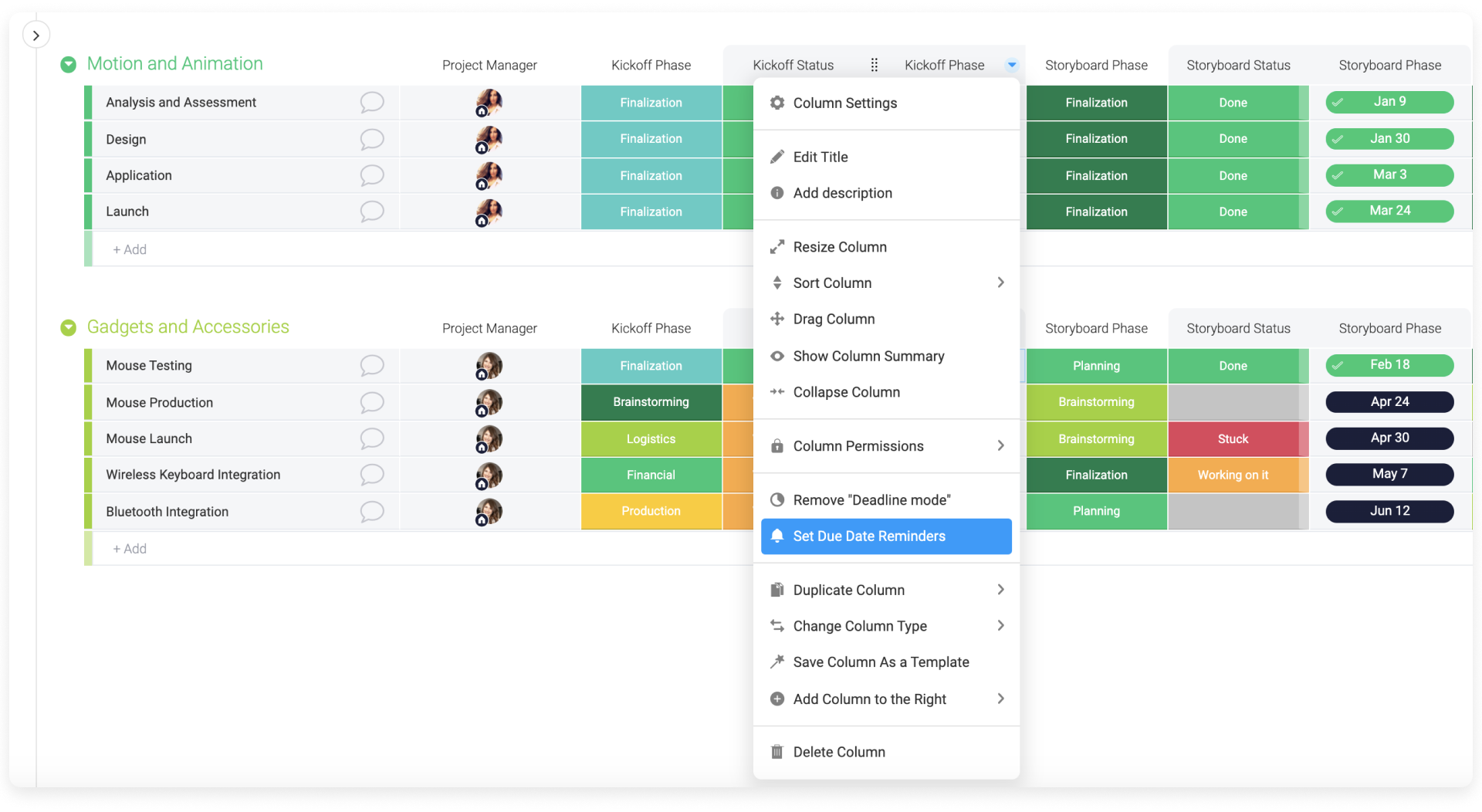Expand the Sort Column submenu
Image resolution: width=1482 pixels, height=812 pixels.
[886, 283]
